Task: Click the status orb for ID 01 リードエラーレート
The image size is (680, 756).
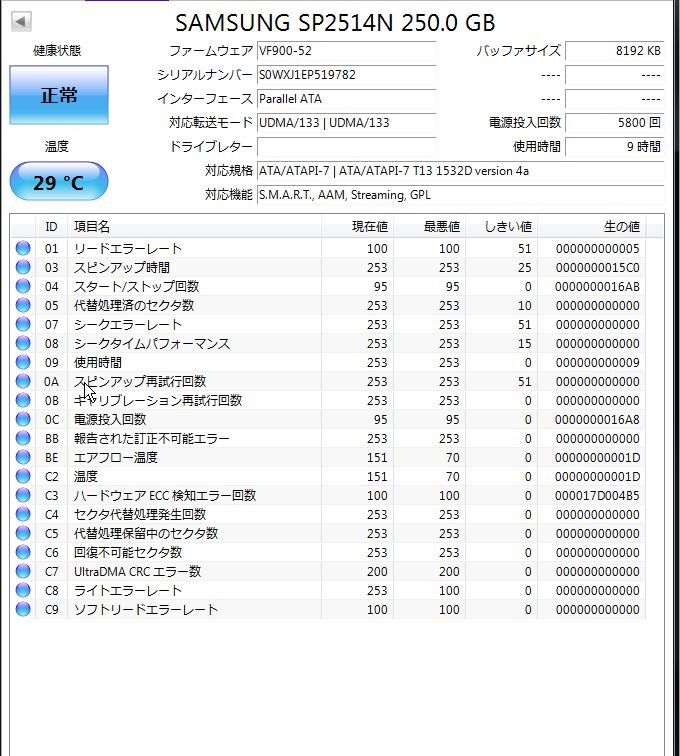Action: [x=23, y=248]
